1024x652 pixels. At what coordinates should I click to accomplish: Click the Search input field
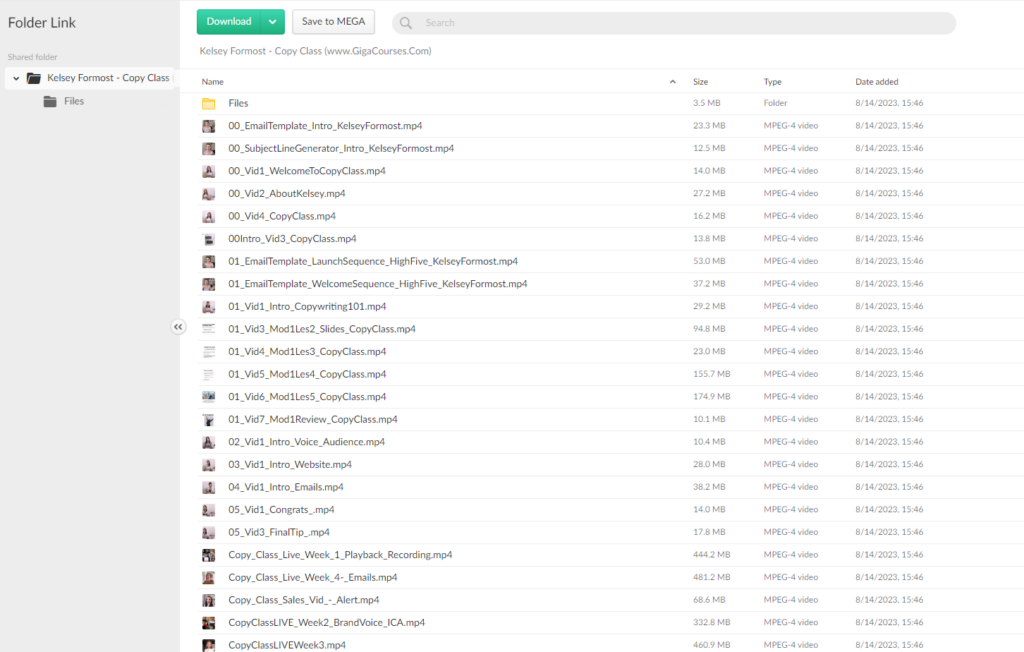click(680, 23)
